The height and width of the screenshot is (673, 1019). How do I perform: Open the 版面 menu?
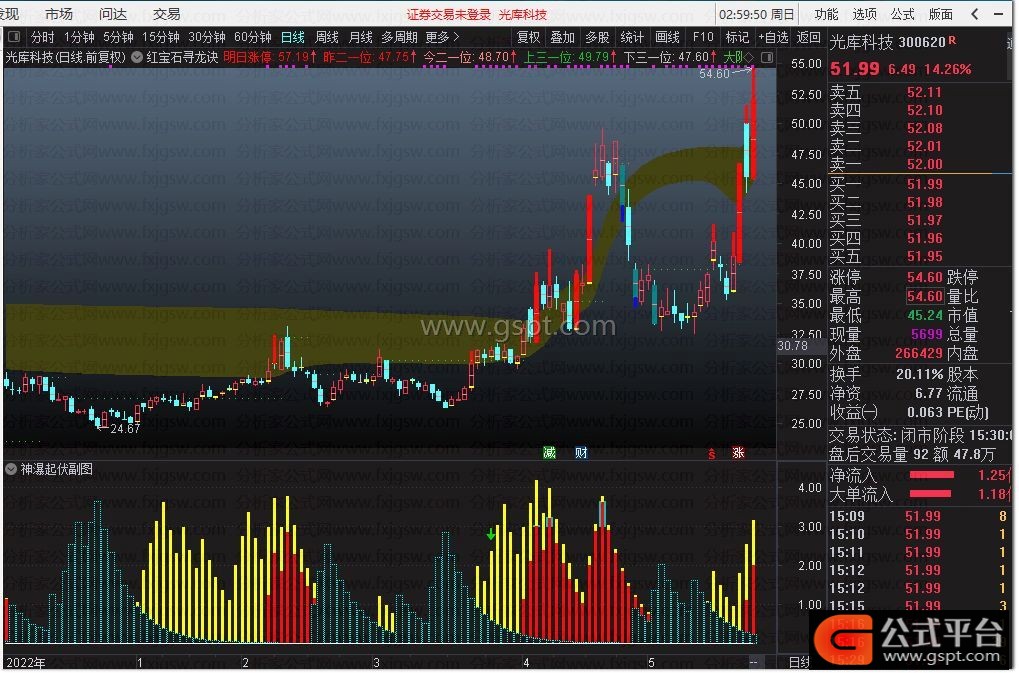940,14
